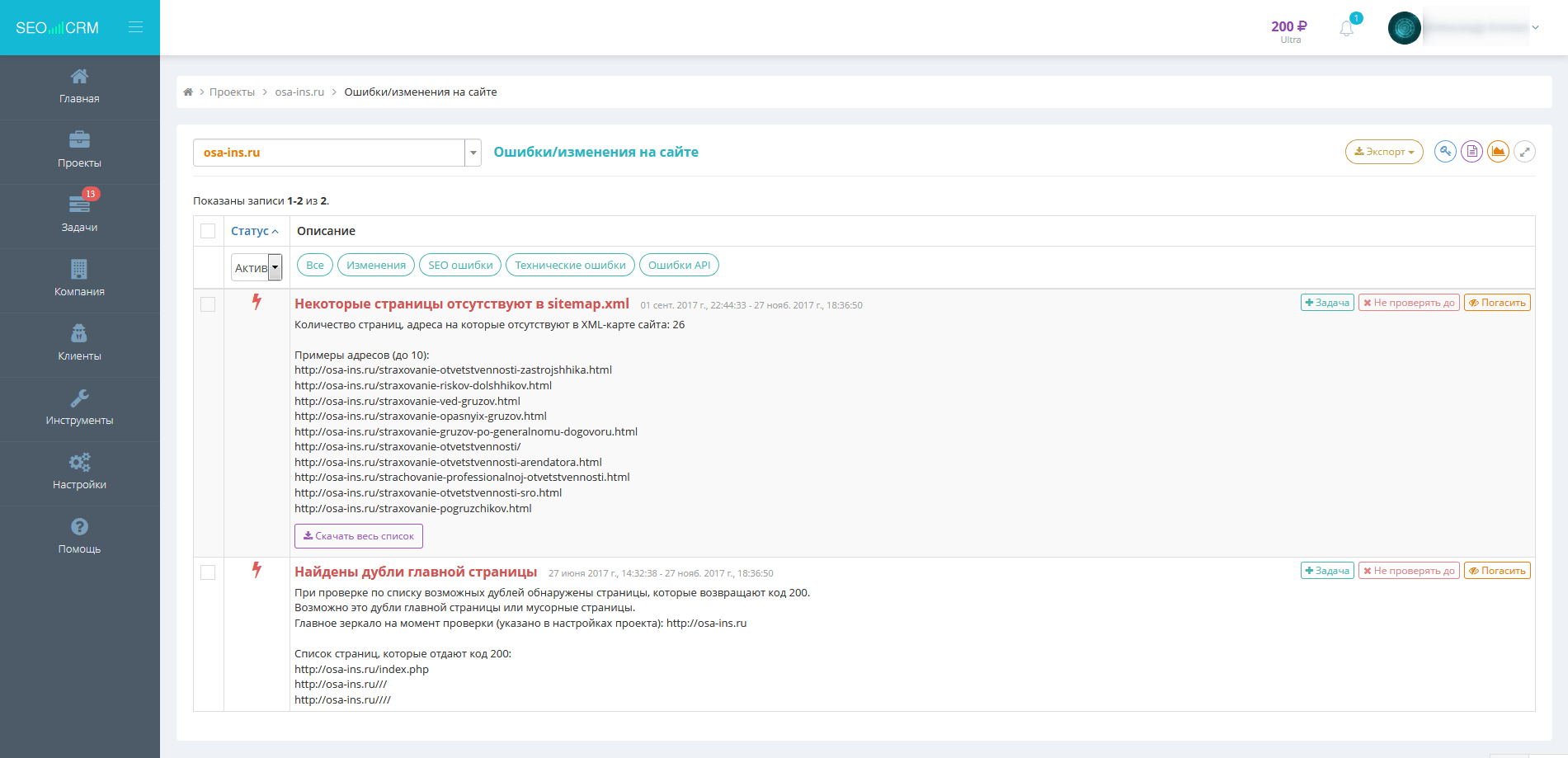Open Задачи with the 13 badge
The height and width of the screenshot is (758, 1568).
(80, 216)
